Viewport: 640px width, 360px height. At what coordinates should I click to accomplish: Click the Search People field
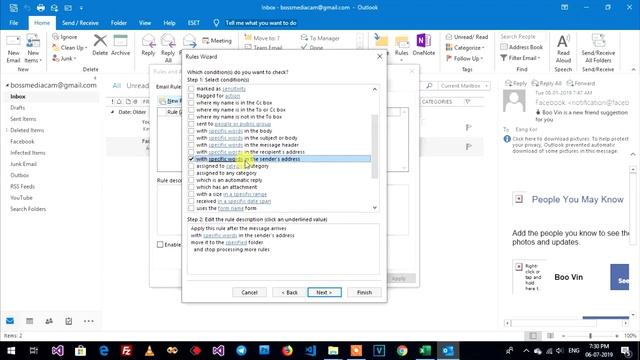[x=522, y=37]
